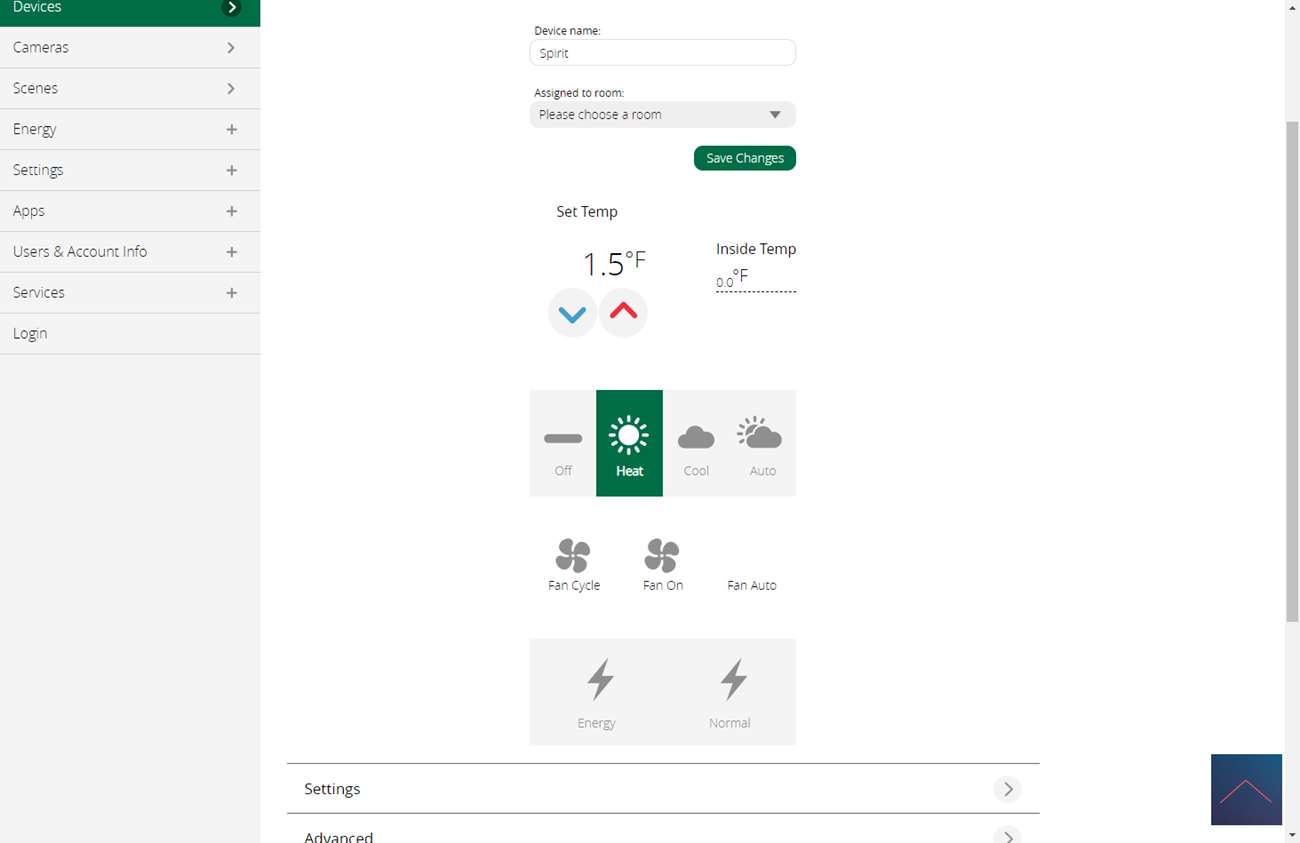The width and height of the screenshot is (1300, 843).
Task: Expand the Advanced section
Action: [1008, 835]
